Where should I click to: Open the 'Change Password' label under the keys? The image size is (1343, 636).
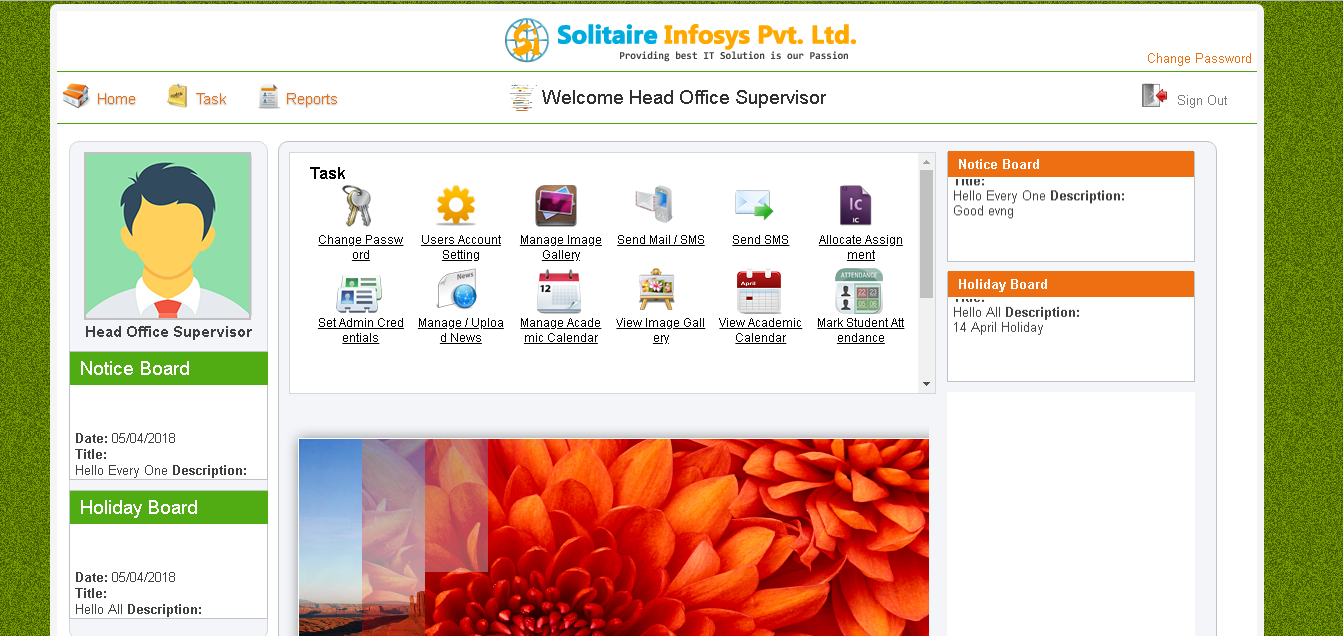click(361, 247)
